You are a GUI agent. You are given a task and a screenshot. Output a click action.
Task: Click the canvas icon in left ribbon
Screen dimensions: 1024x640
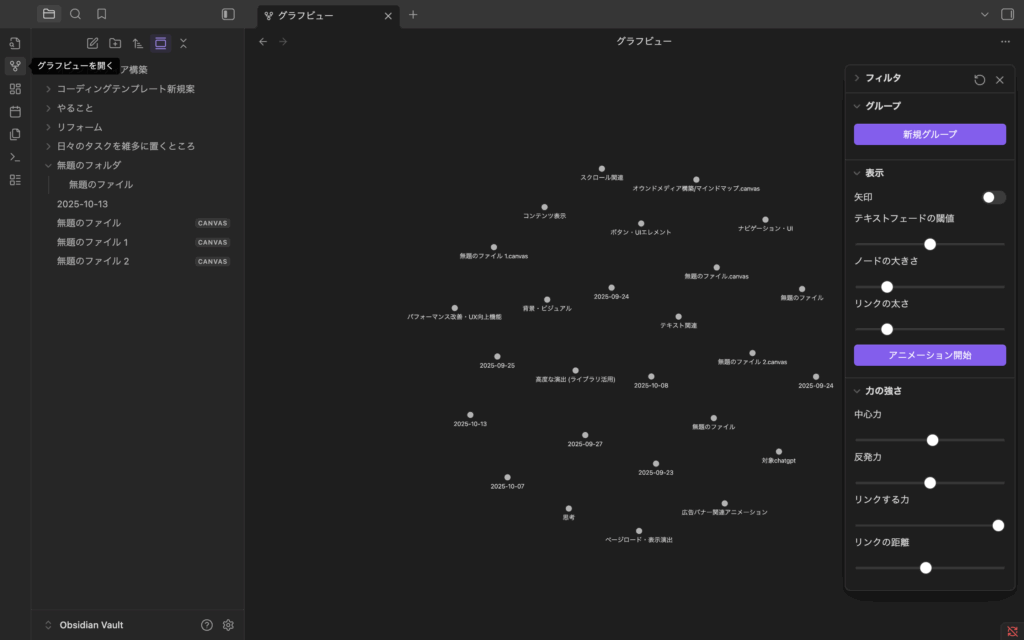(15, 89)
